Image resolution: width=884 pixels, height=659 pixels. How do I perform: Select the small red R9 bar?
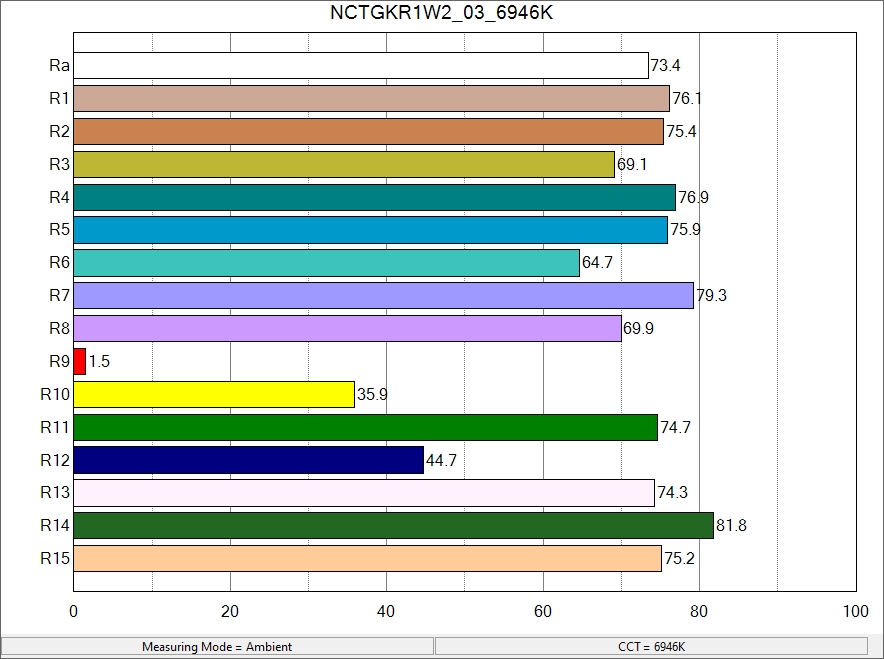tap(80, 361)
